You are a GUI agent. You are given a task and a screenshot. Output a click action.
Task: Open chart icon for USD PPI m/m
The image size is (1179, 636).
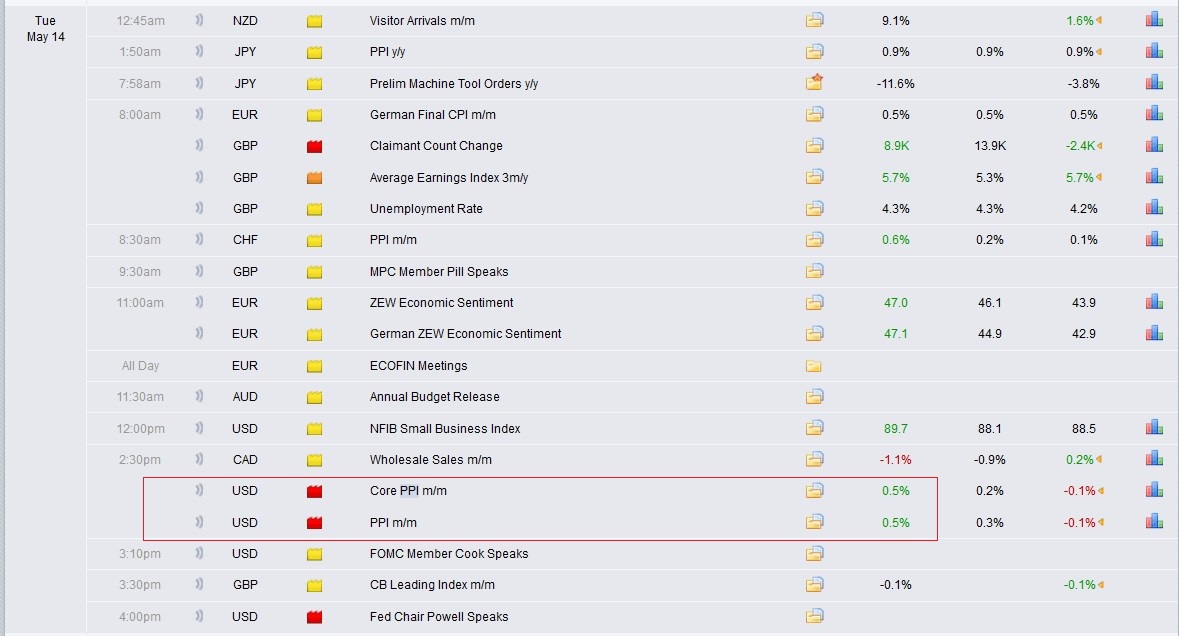click(1154, 522)
